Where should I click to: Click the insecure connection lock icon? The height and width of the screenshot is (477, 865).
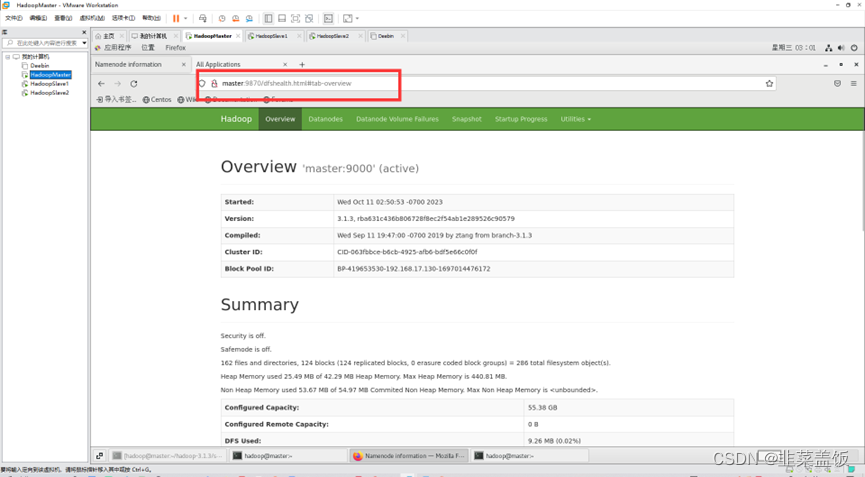215,83
